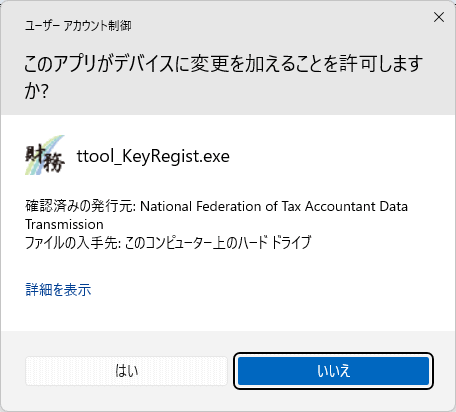The height and width of the screenshot is (412, 456).
Task: Allow changes with the はい button
Action: [126, 371]
